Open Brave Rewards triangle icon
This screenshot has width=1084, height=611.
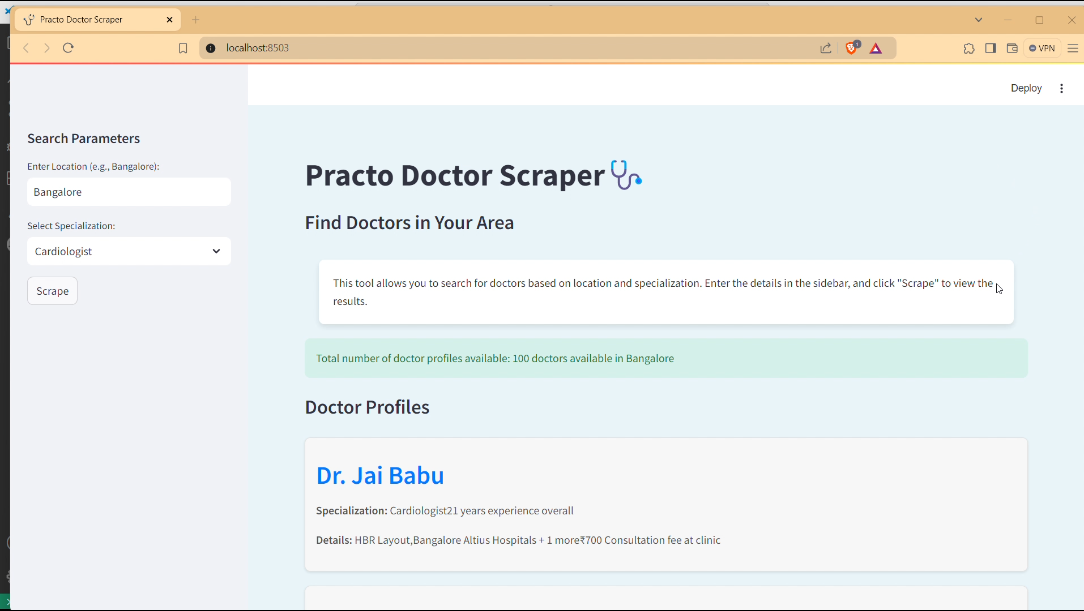coord(876,48)
